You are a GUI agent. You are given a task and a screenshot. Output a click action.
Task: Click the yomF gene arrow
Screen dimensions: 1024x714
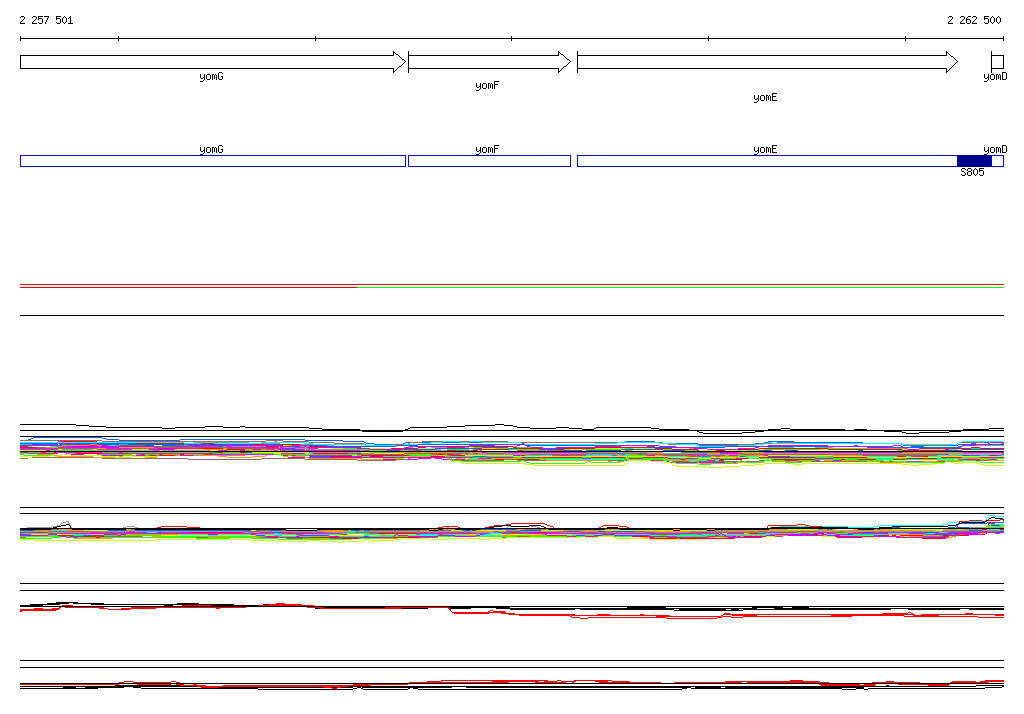coord(489,62)
